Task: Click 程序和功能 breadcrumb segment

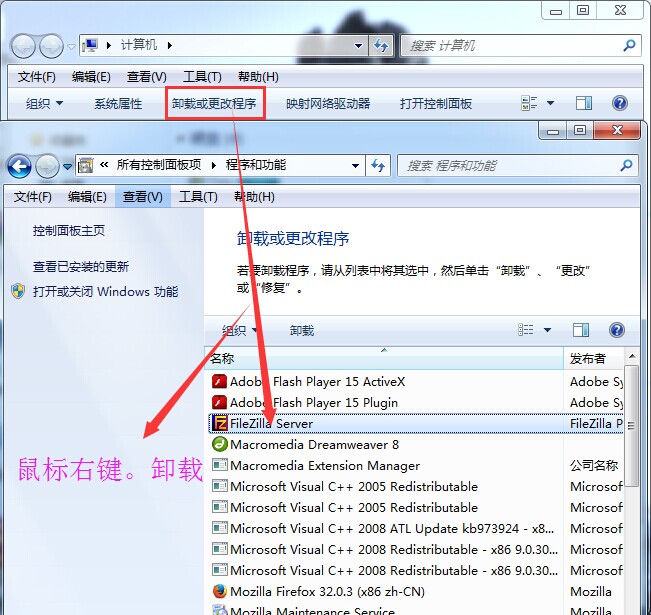Action: point(256,165)
